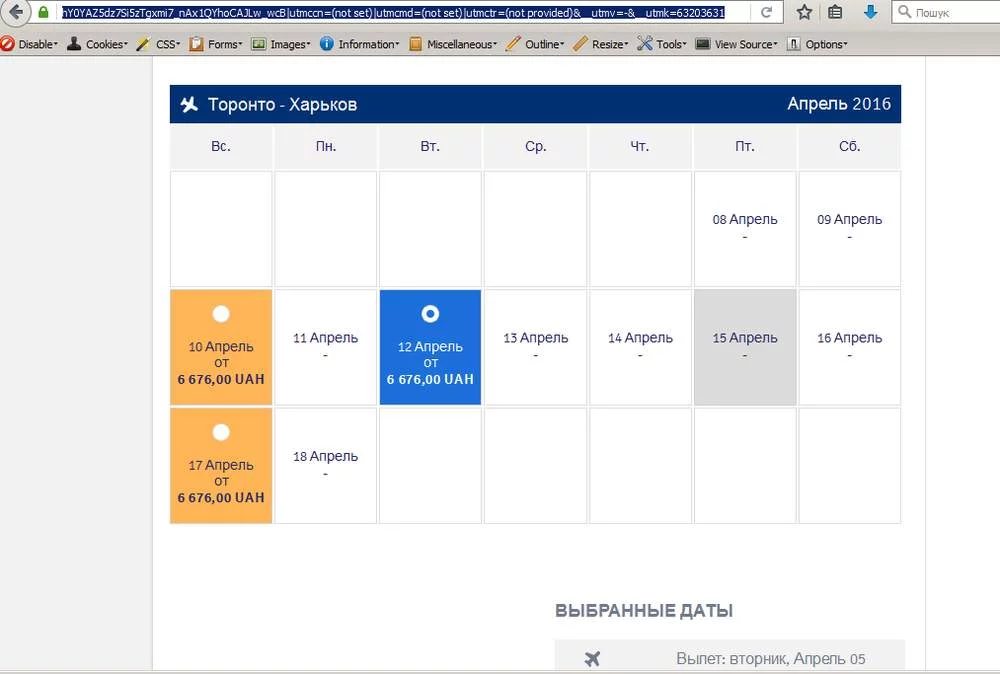Open the CSS dropdown menu
Image resolution: width=1000 pixels, height=674 pixels.
pos(159,44)
